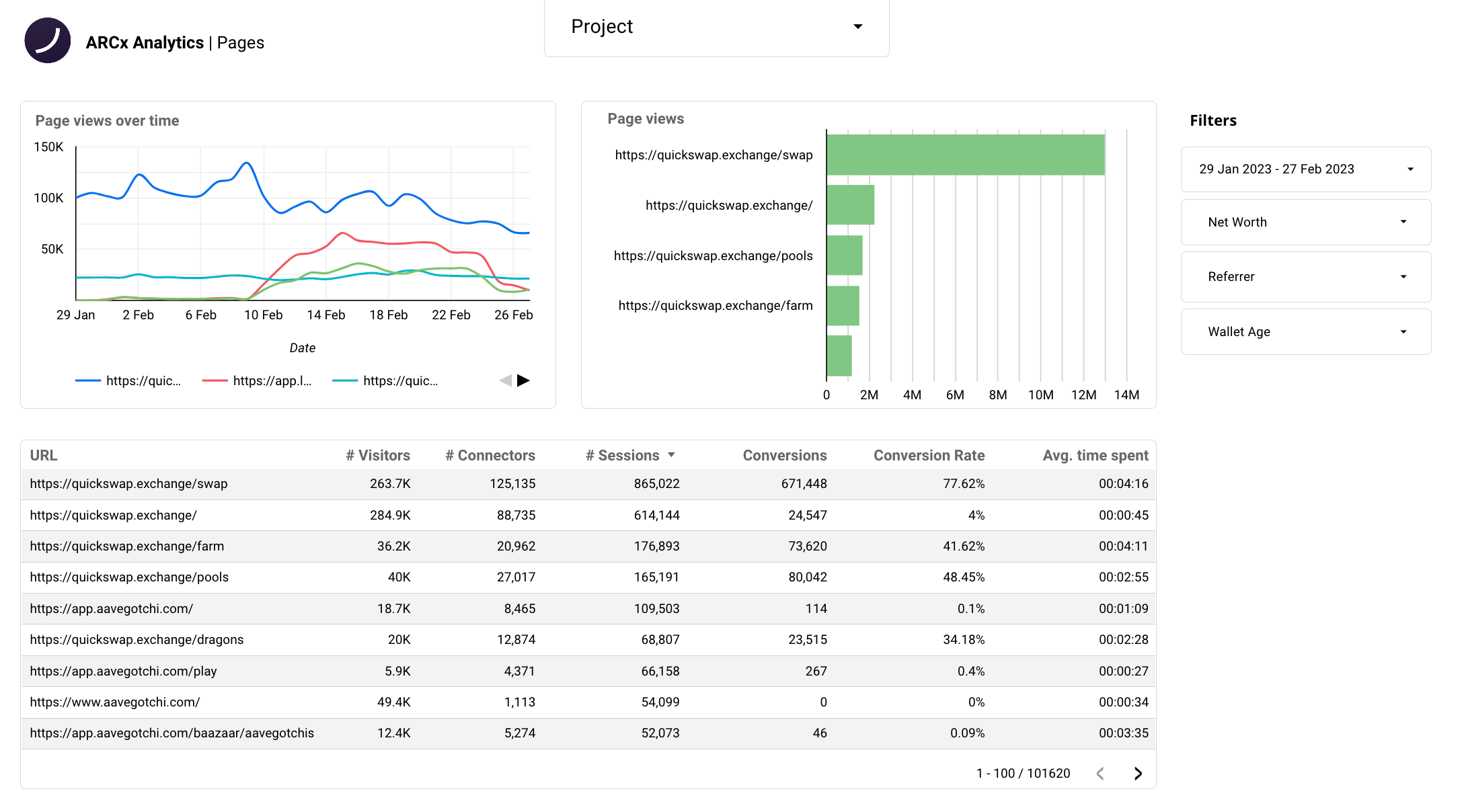Viewport: 1462px width, 812px height.
Task: Select table row https://quickswap.exchange/pools
Action: [588, 577]
